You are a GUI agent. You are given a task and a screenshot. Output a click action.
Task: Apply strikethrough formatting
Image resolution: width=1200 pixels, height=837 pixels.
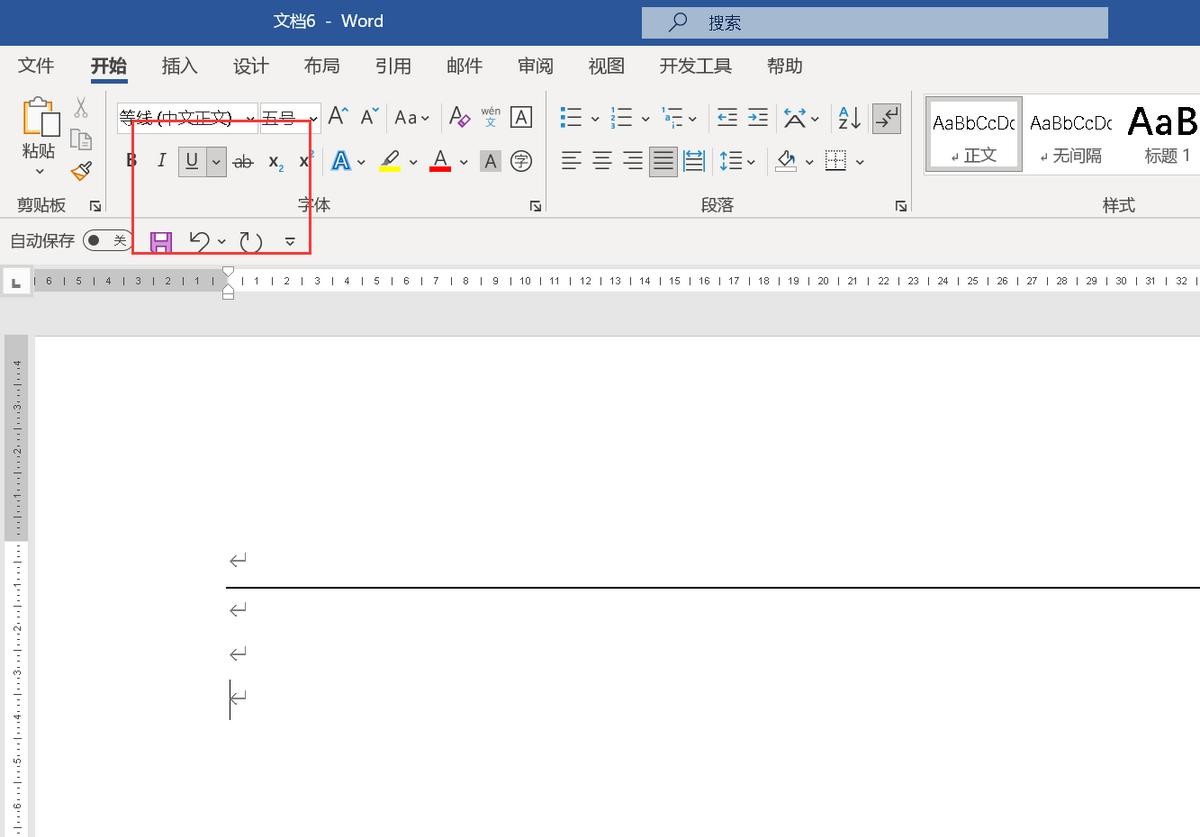pyautogui.click(x=243, y=161)
